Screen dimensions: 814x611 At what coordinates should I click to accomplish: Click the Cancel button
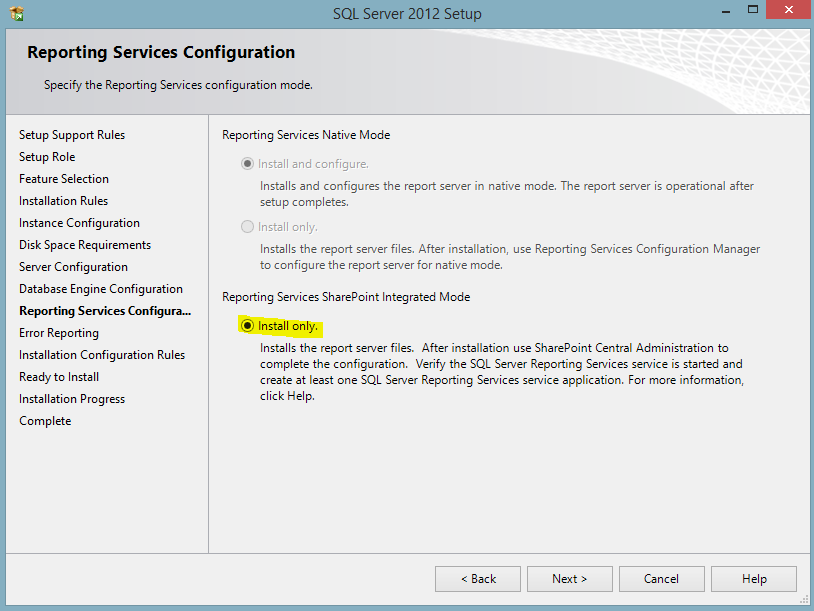click(x=661, y=579)
